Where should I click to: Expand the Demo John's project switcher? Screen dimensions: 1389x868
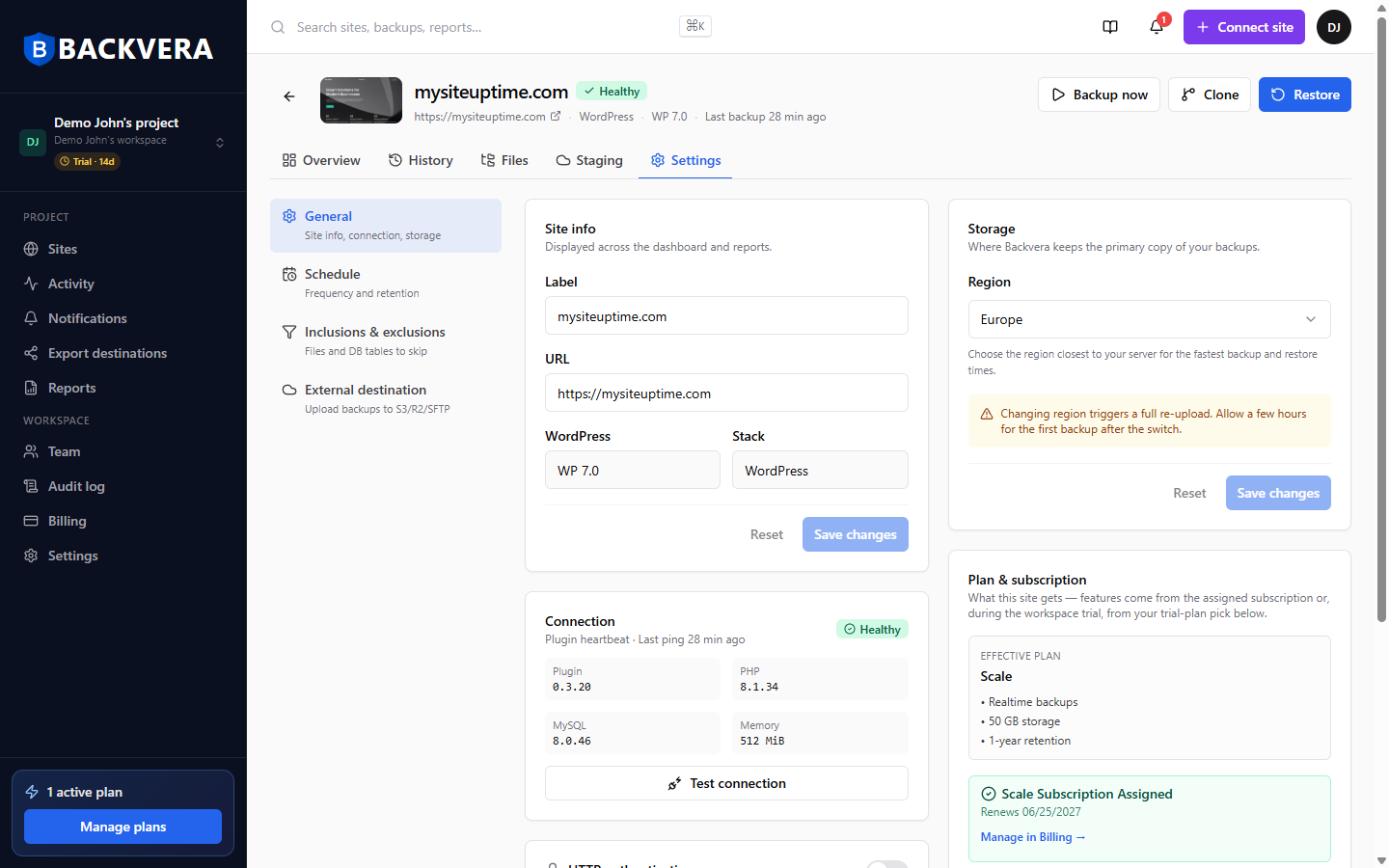pos(123,142)
